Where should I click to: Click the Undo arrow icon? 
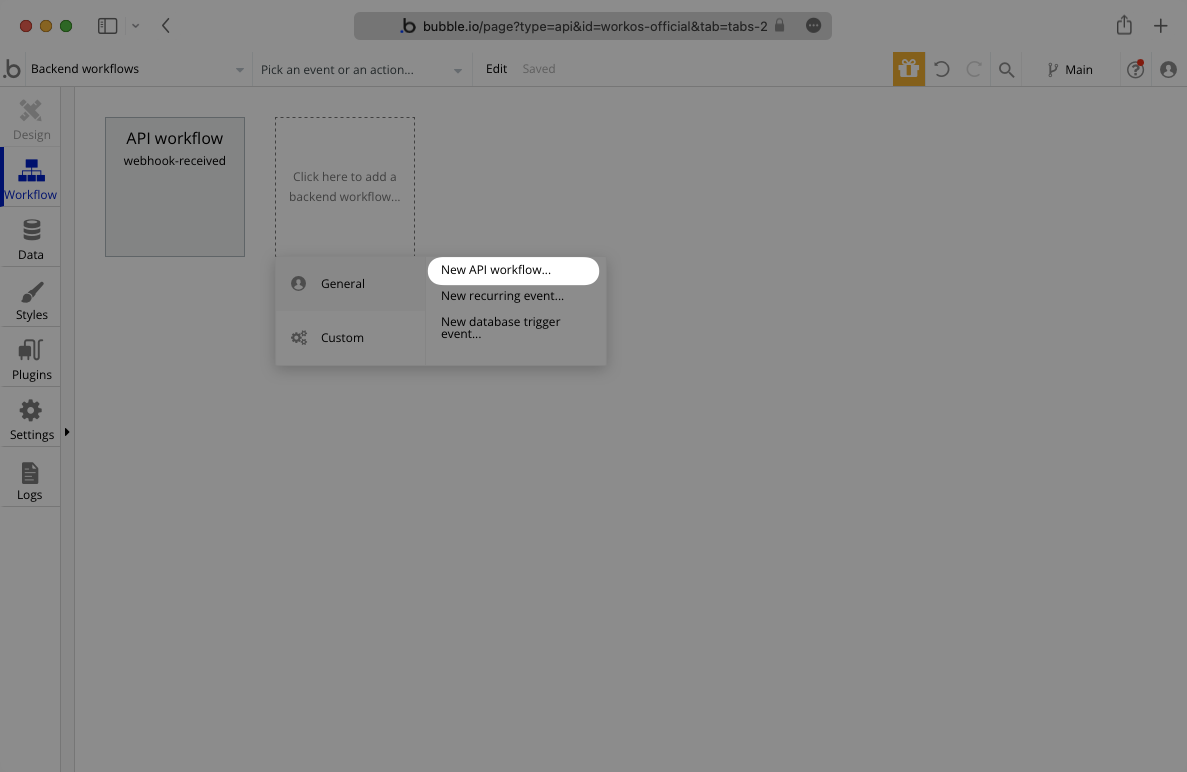(x=941, y=69)
